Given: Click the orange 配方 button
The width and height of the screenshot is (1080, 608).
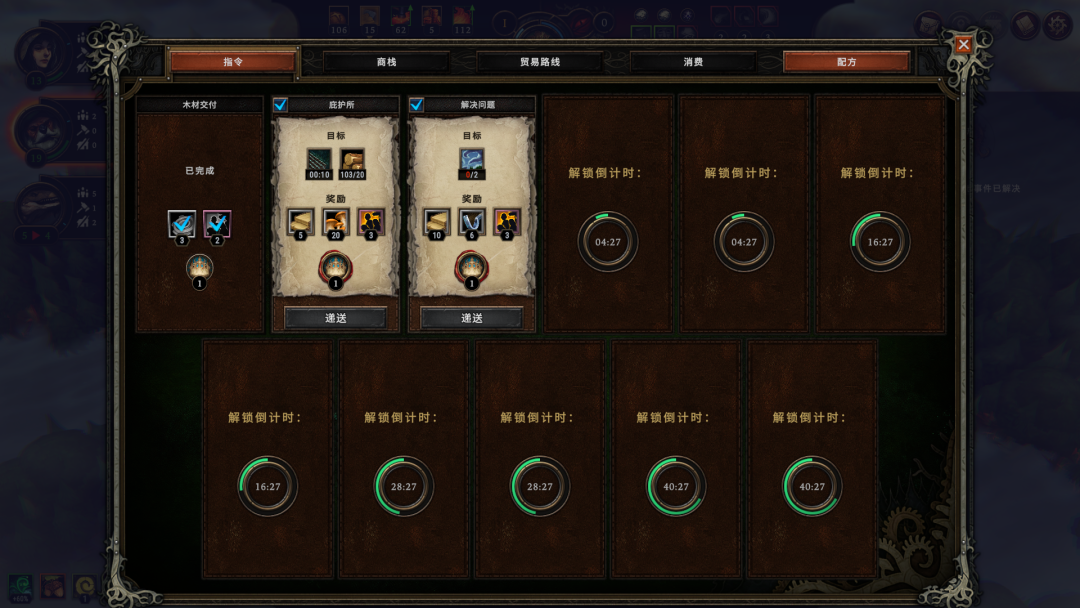Looking at the screenshot, I should [847, 62].
